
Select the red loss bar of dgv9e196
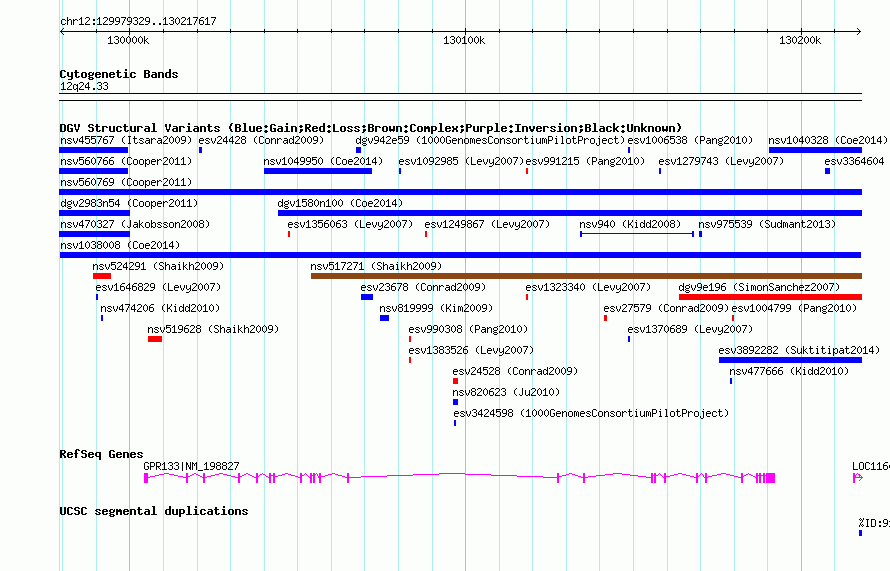[x=770, y=297]
